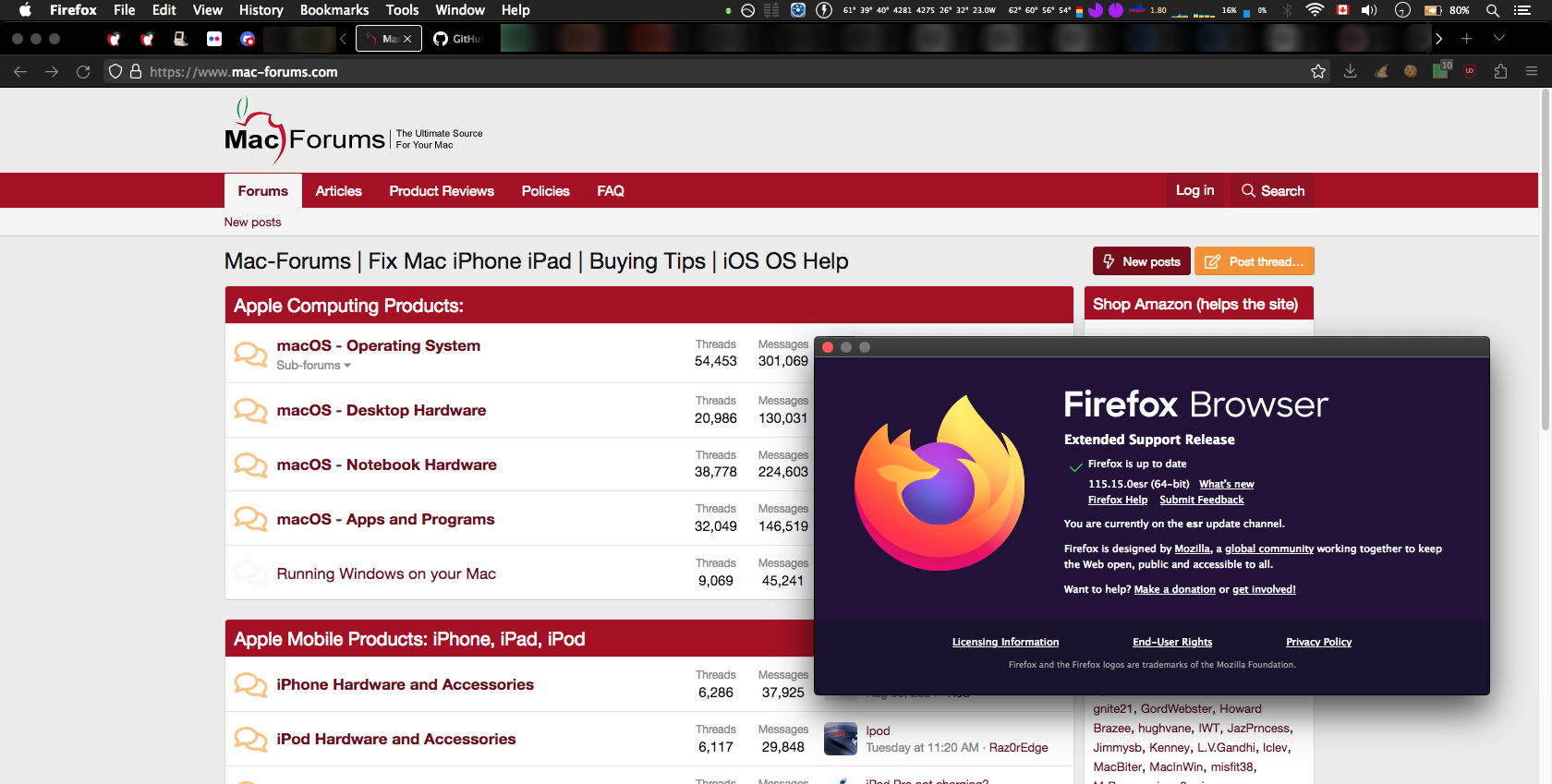
Task: Open the tracking protection shield panel
Action: [x=115, y=72]
